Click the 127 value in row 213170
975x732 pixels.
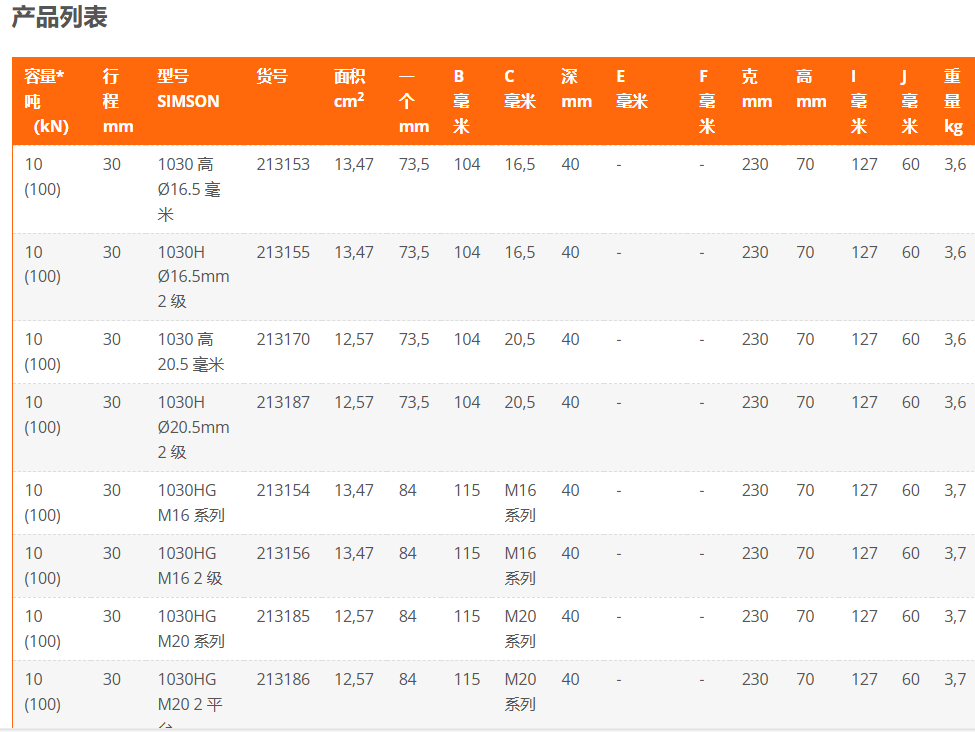click(864, 339)
